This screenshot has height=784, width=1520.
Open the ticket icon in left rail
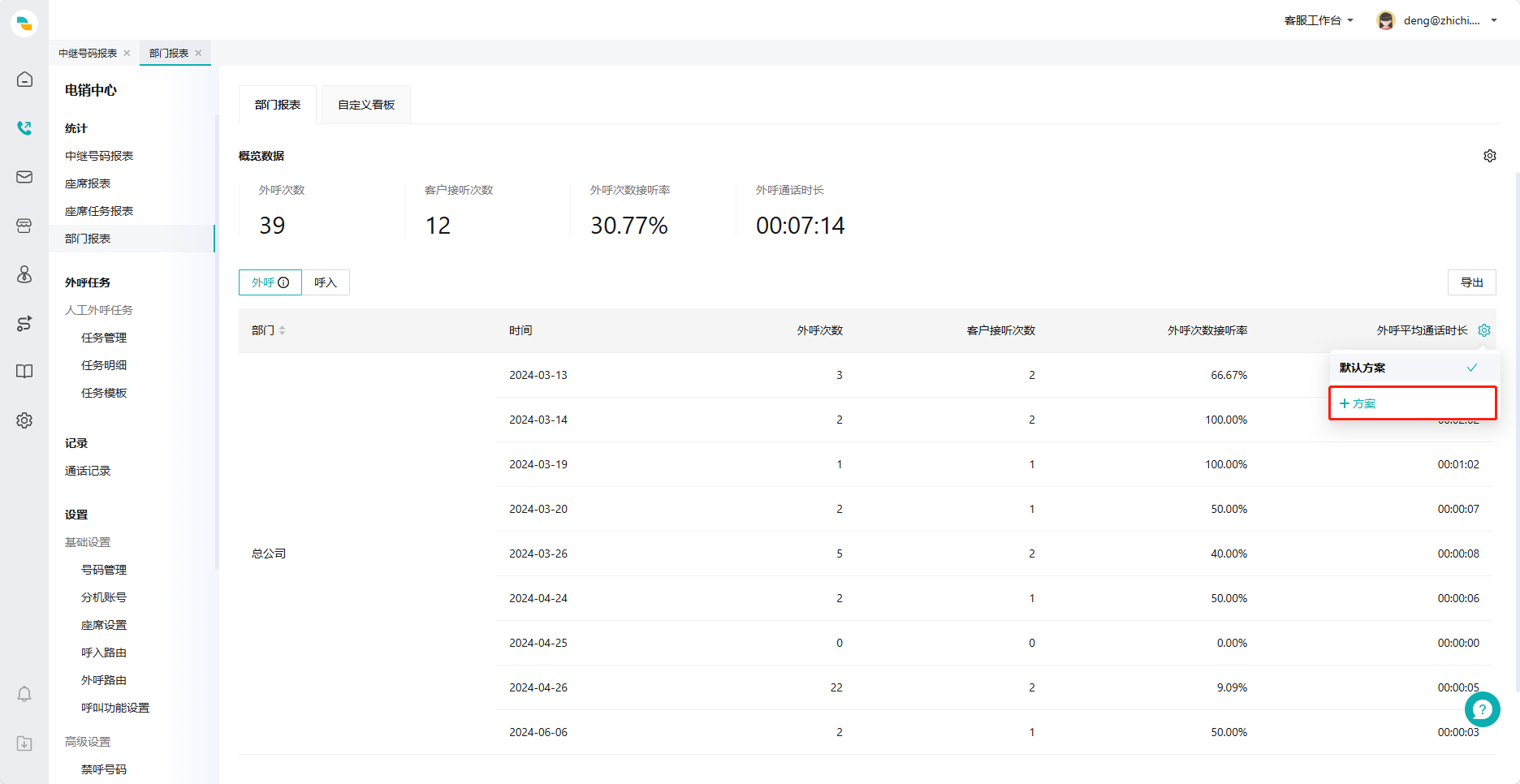point(24,226)
